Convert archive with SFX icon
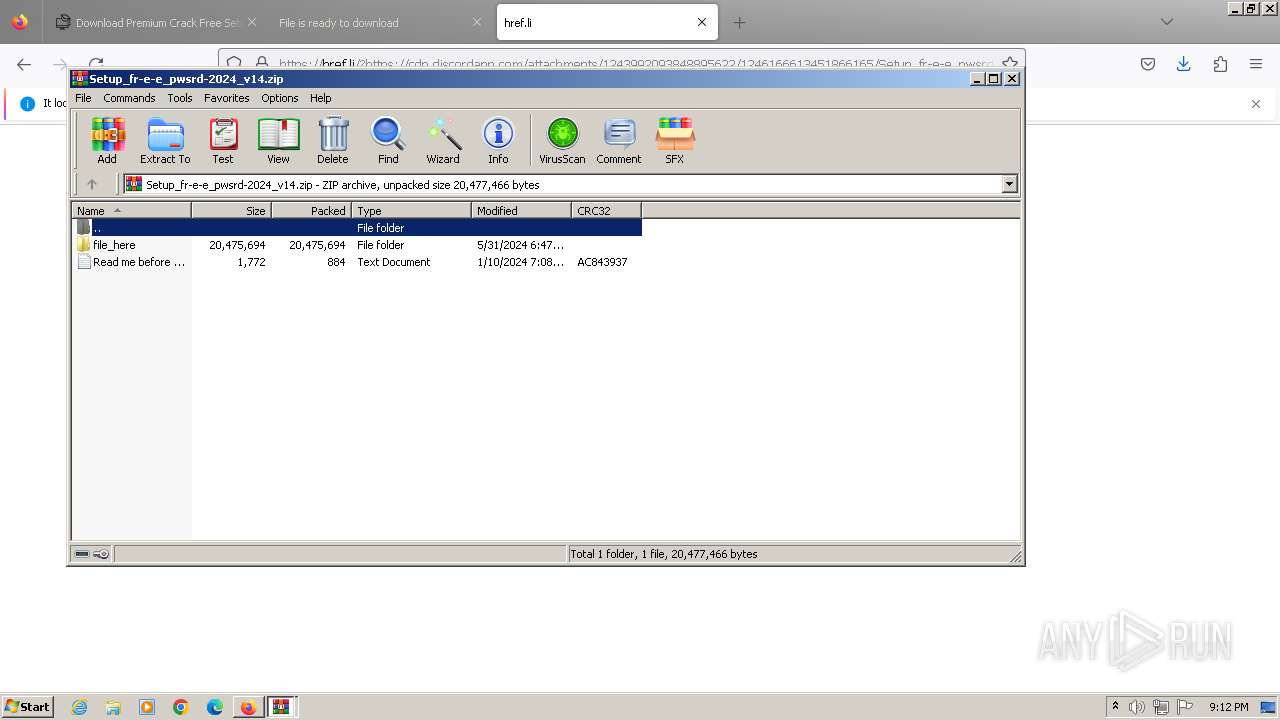This screenshot has width=1280, height=720. [x=675, y=140]
